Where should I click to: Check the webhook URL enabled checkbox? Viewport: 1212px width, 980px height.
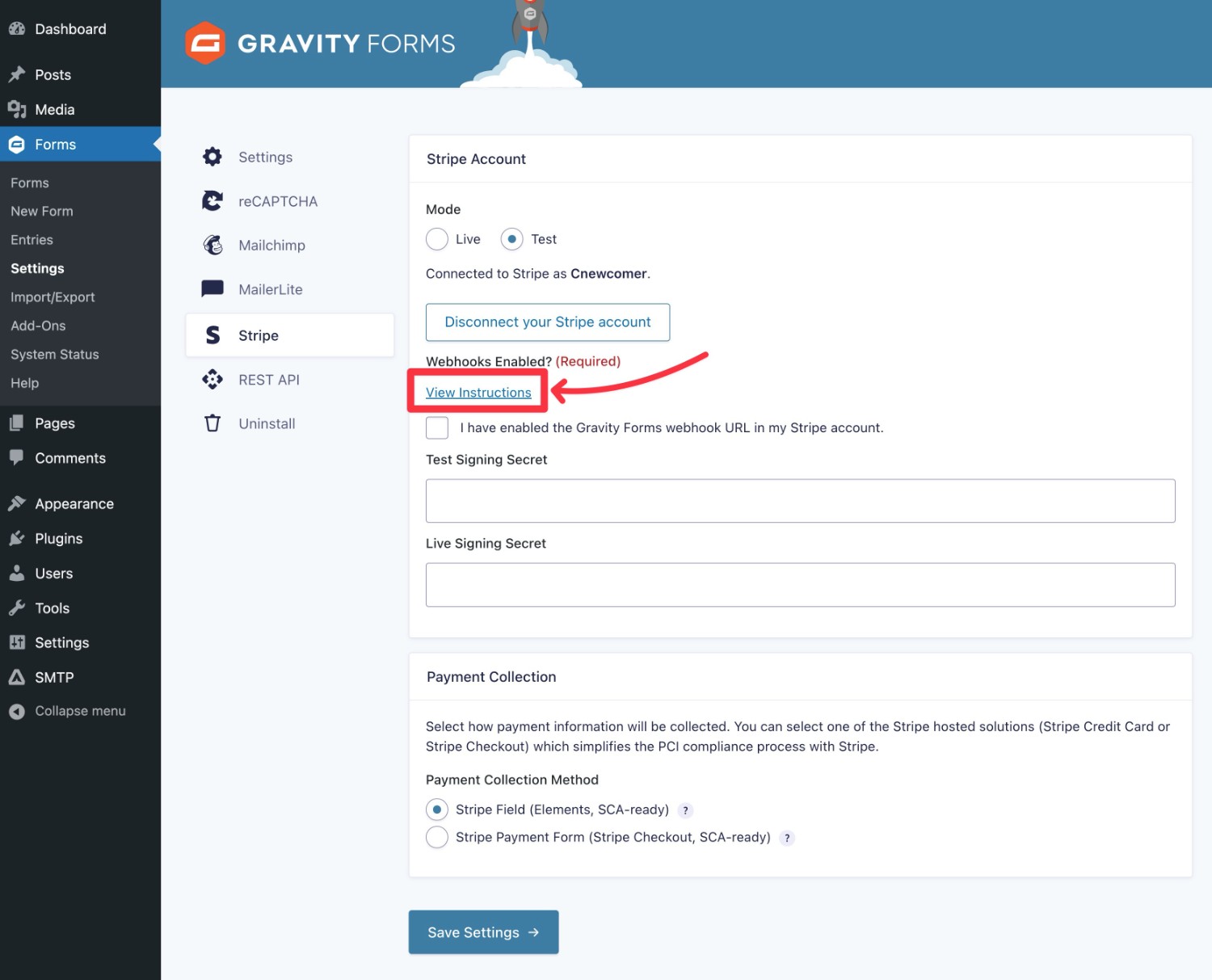pos(437,427)
